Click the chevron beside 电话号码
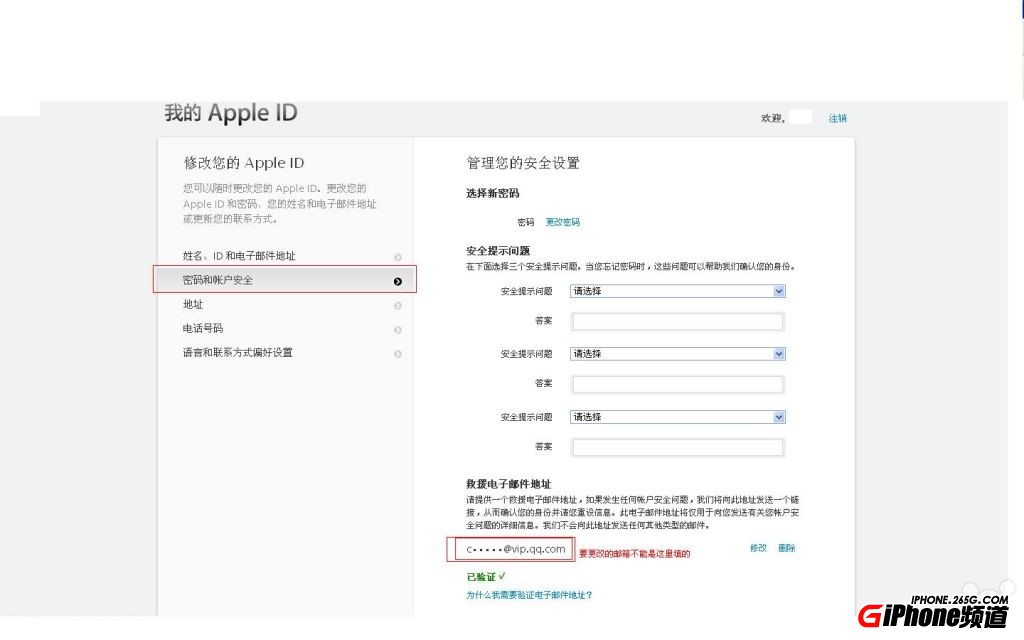This screenshot has width=1024, height=640. [x=398, y=328]
